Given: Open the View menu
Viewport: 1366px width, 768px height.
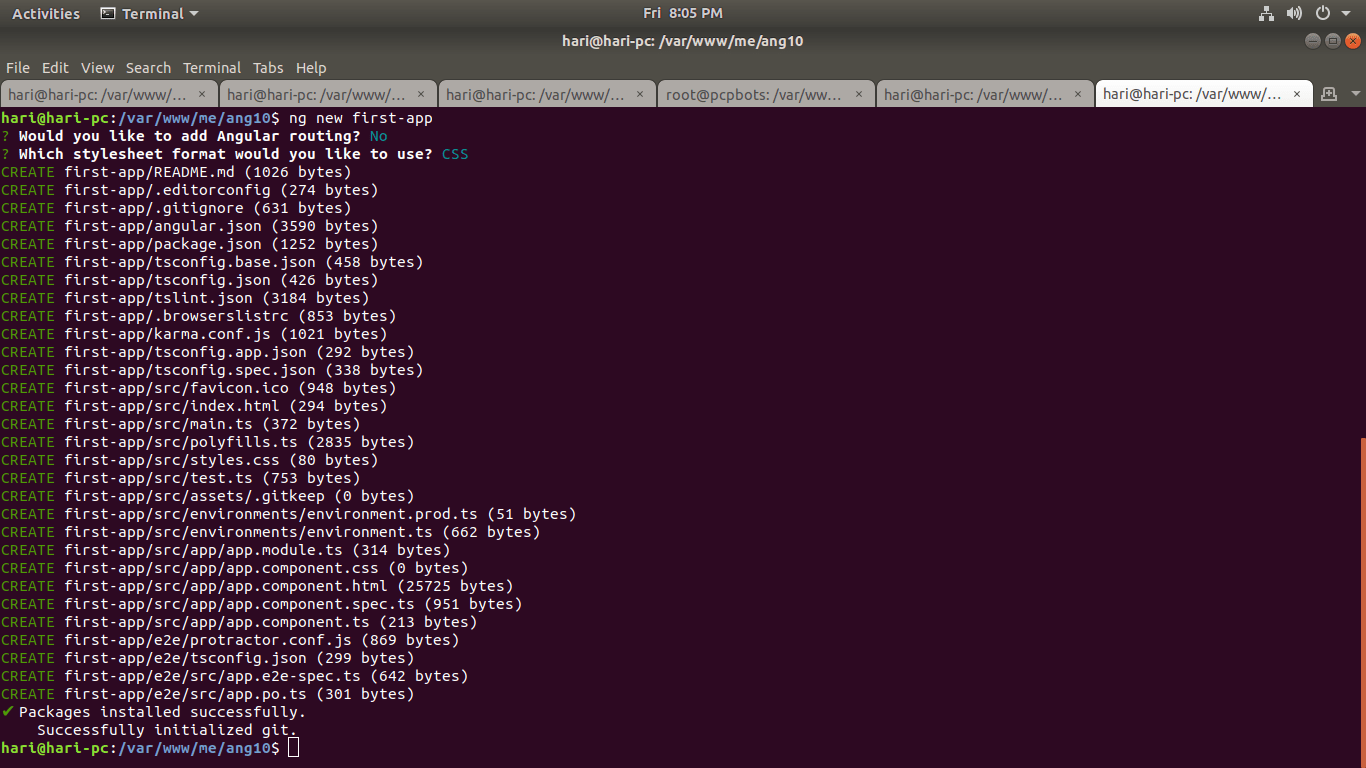Looking at the screenshot, I should [x=97, y=68].
